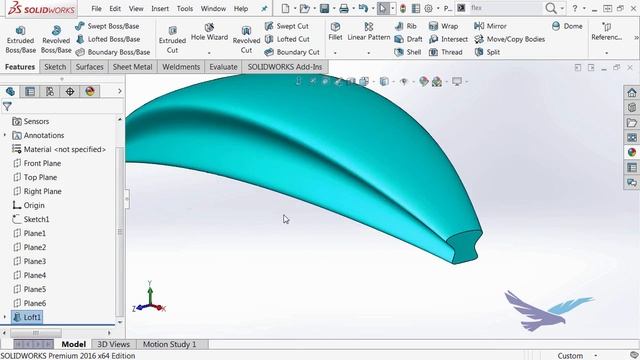Screen dimensions: 640x360
Task: Open the Motion Study 1 tab
Action: pyautogui.click(x=169, y=344)
